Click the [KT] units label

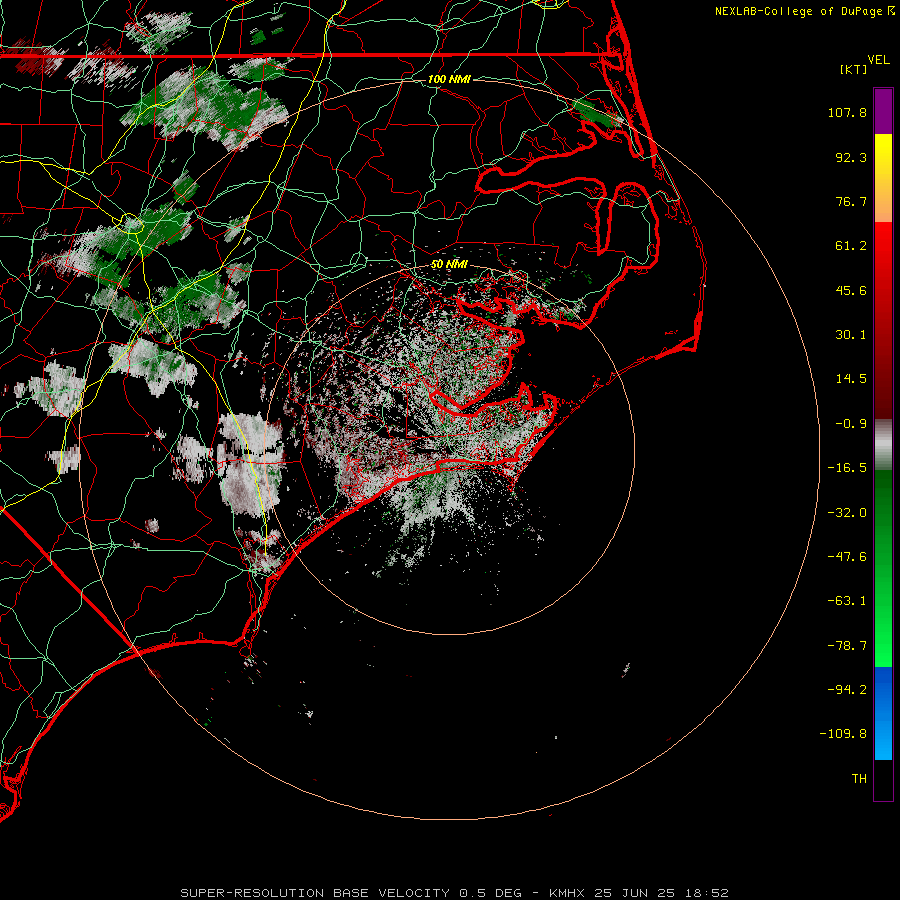coord(854,69)
